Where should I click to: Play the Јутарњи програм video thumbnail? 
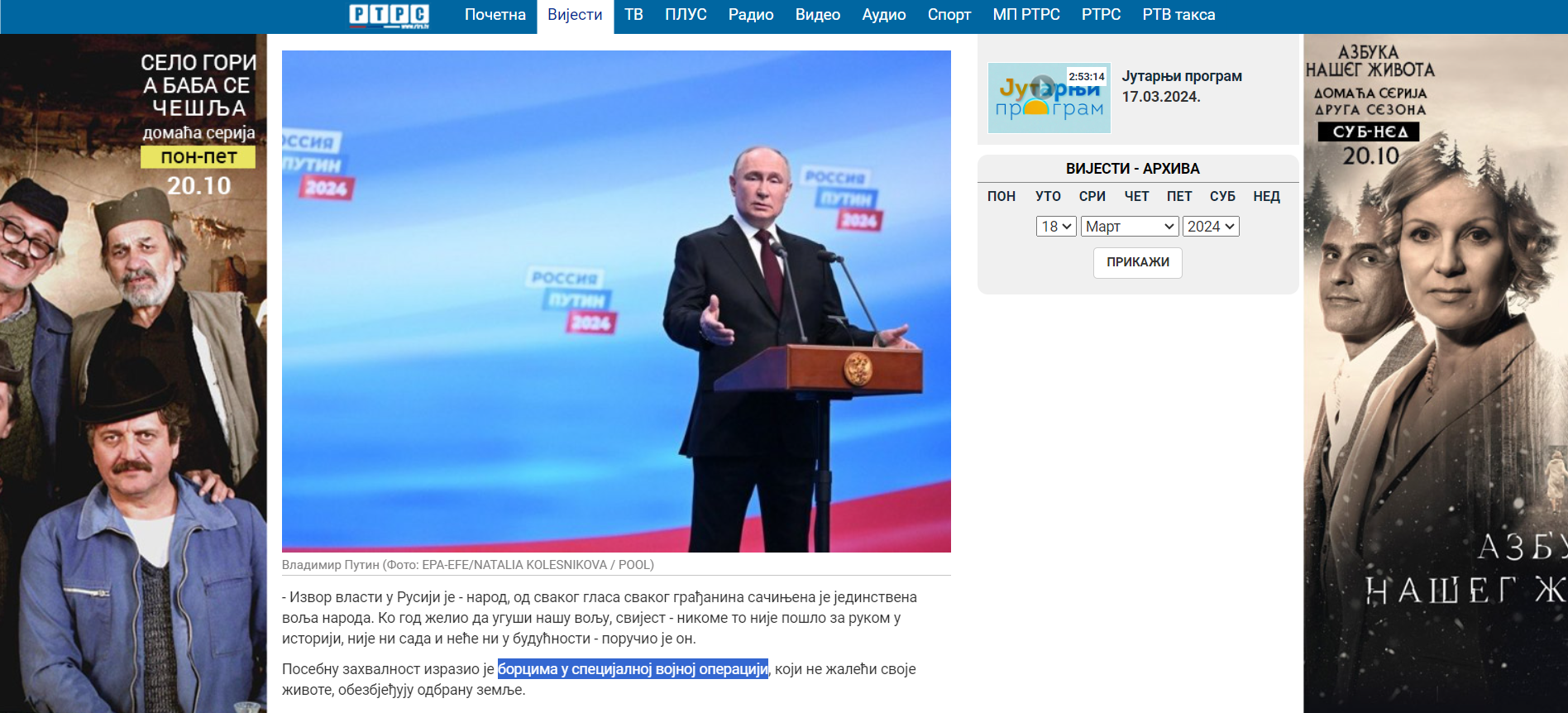point(1049,98)
